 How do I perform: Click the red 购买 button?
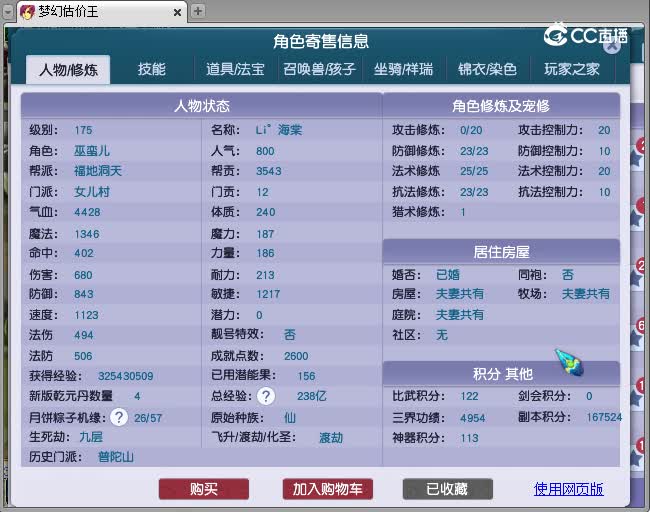coord(204,489)
